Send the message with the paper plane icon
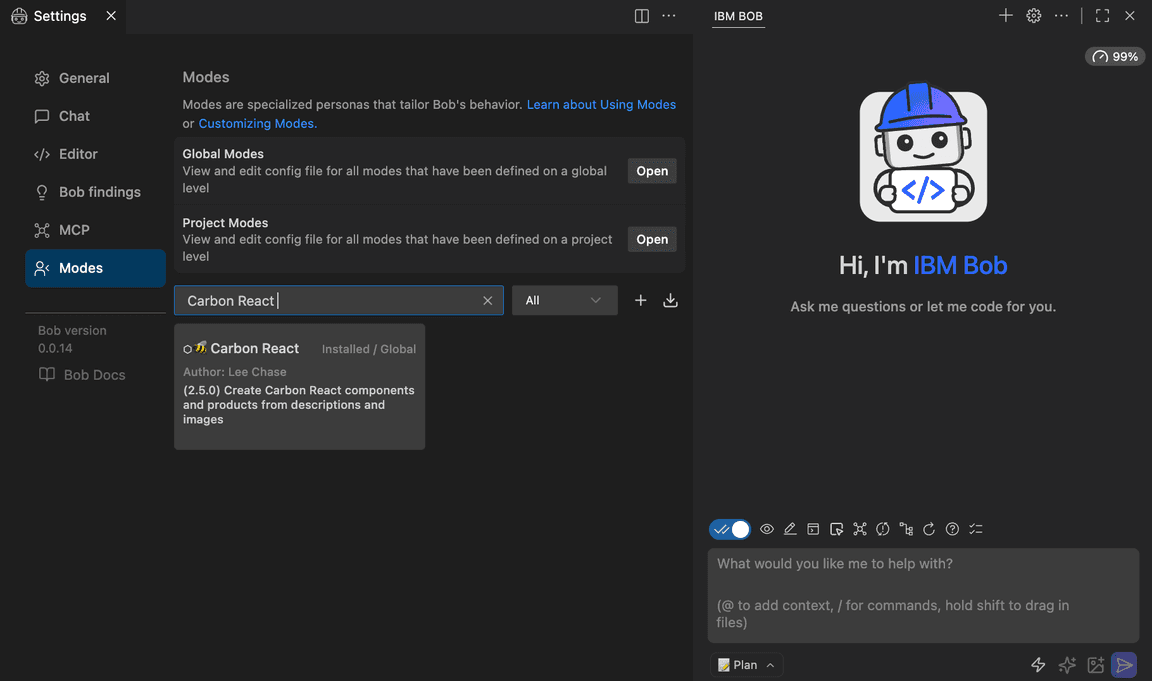Screen dimensions: 1152x681 tap(1124, 664)
